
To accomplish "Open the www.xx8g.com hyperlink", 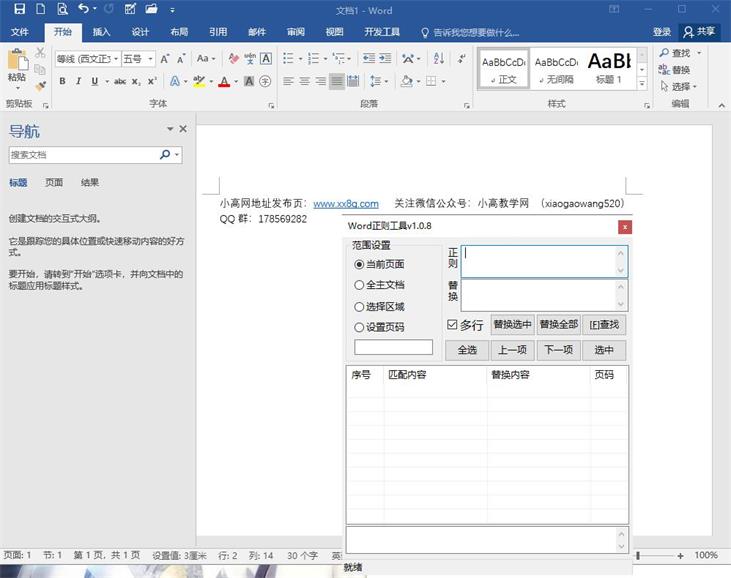I will (x=346, y=204).
